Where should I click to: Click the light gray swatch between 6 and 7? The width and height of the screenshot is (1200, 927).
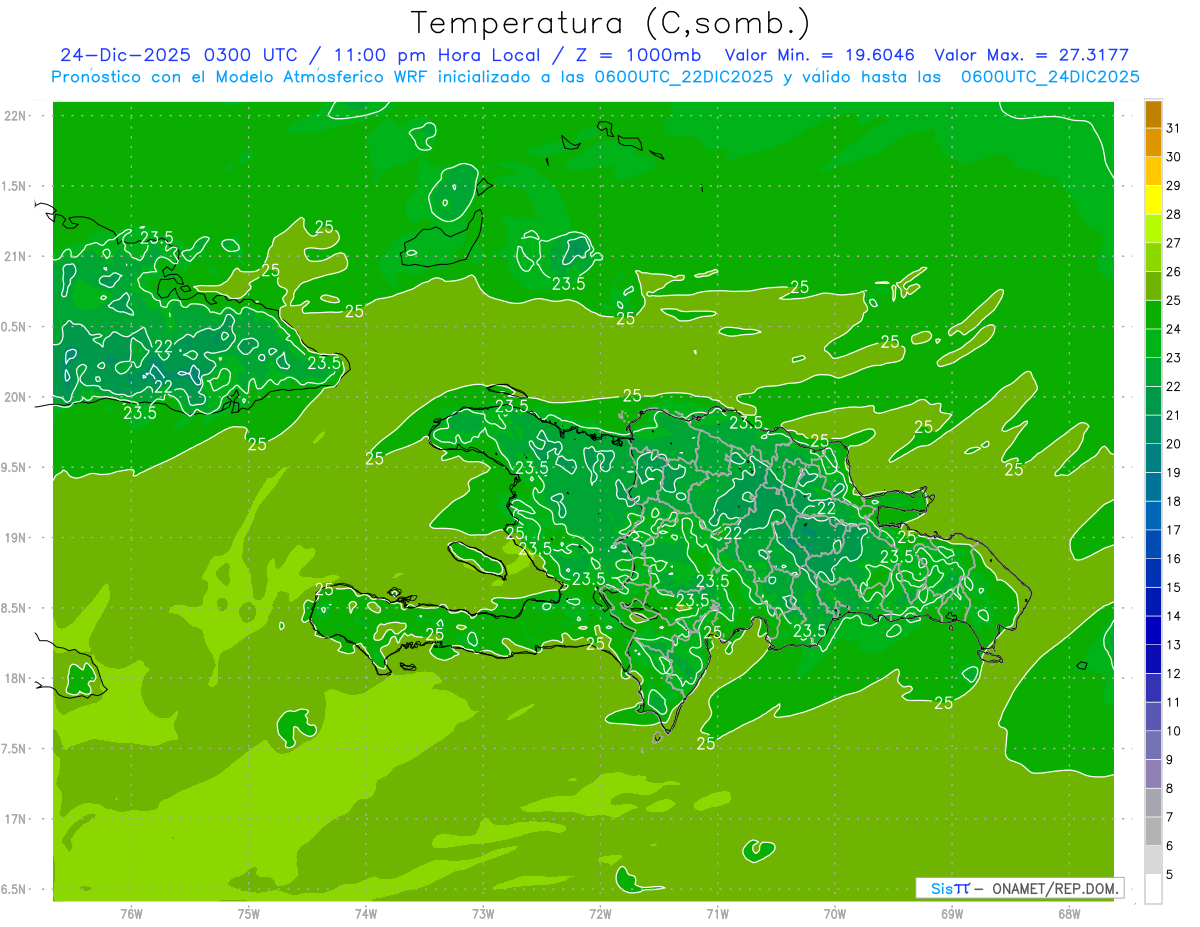coord(1153,832)
